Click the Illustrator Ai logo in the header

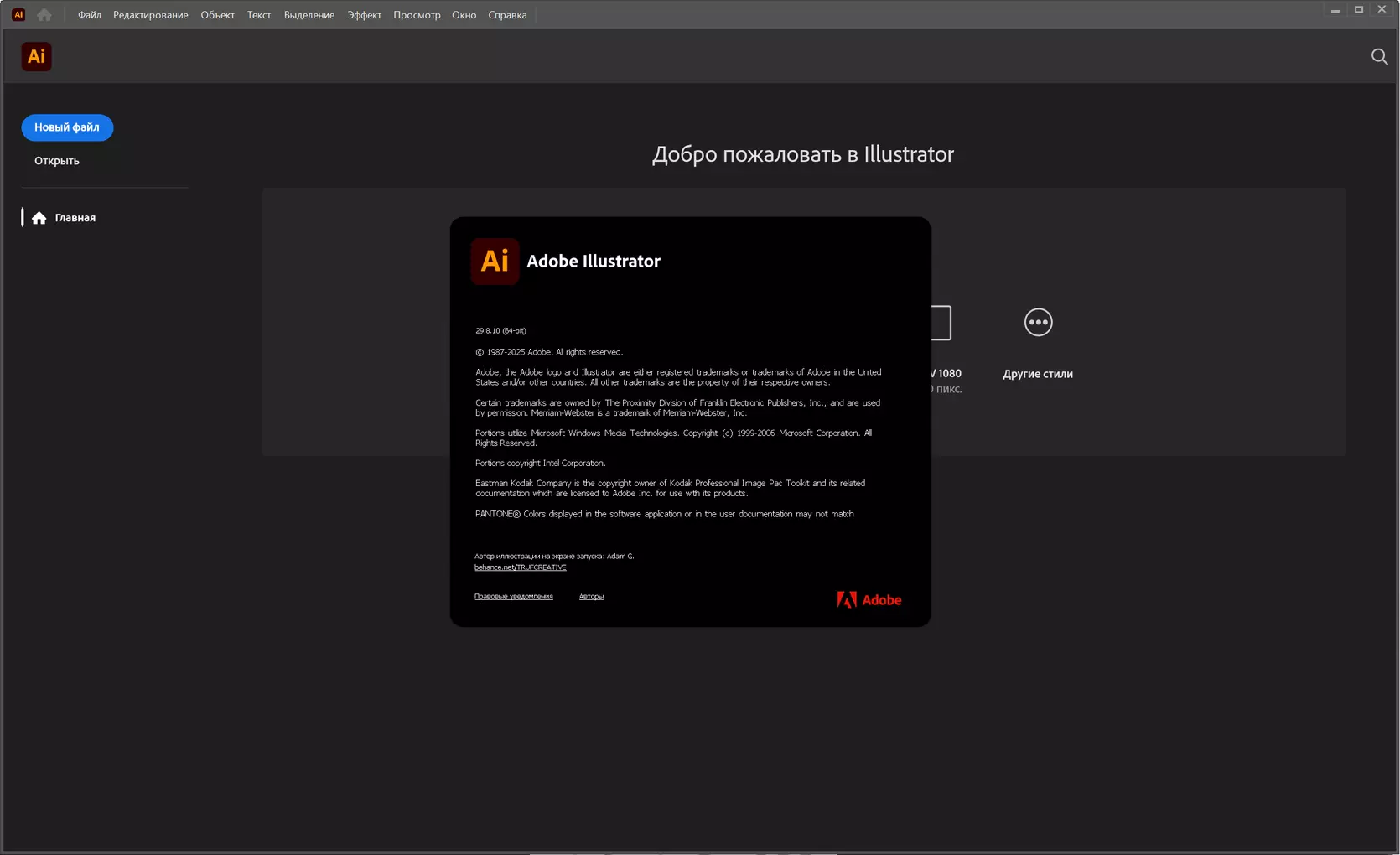tap(36, 56)
